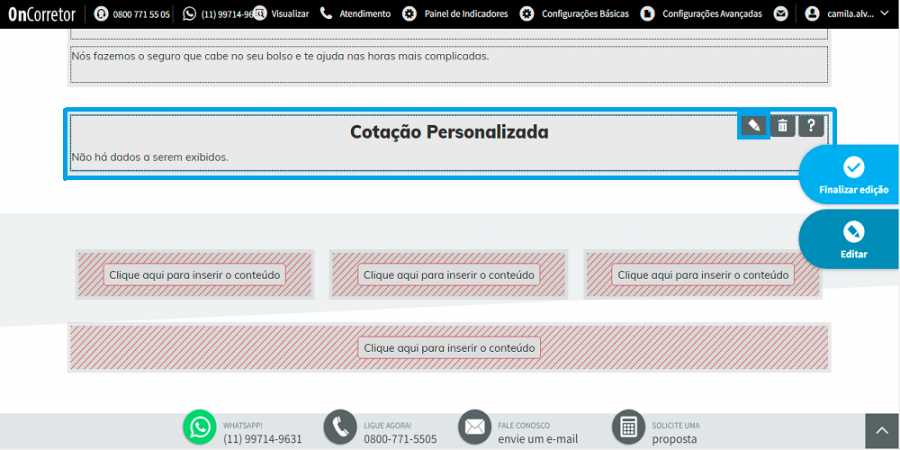Open the Atendimento menu item

pyautogui.click(x=355, y=14)
